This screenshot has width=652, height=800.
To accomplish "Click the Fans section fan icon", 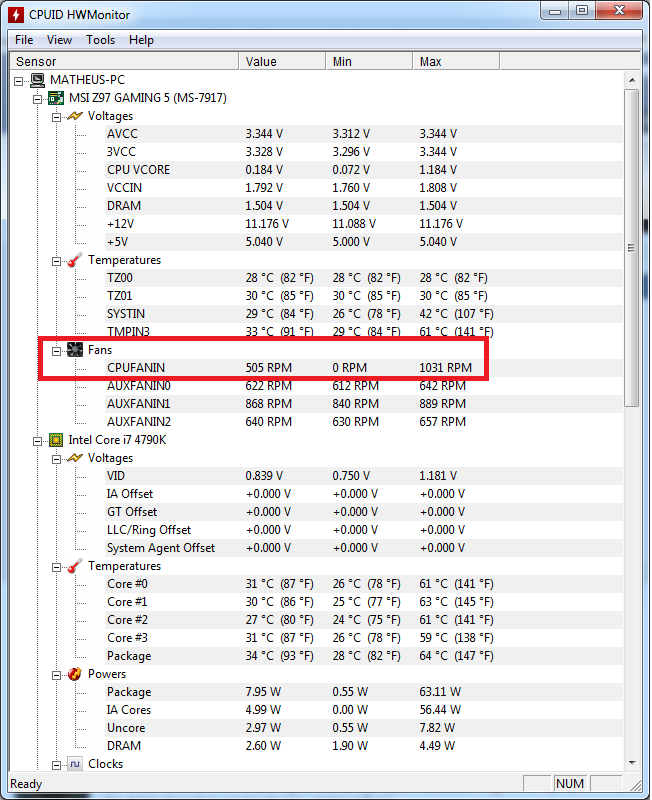I will [x=75, y=350].
